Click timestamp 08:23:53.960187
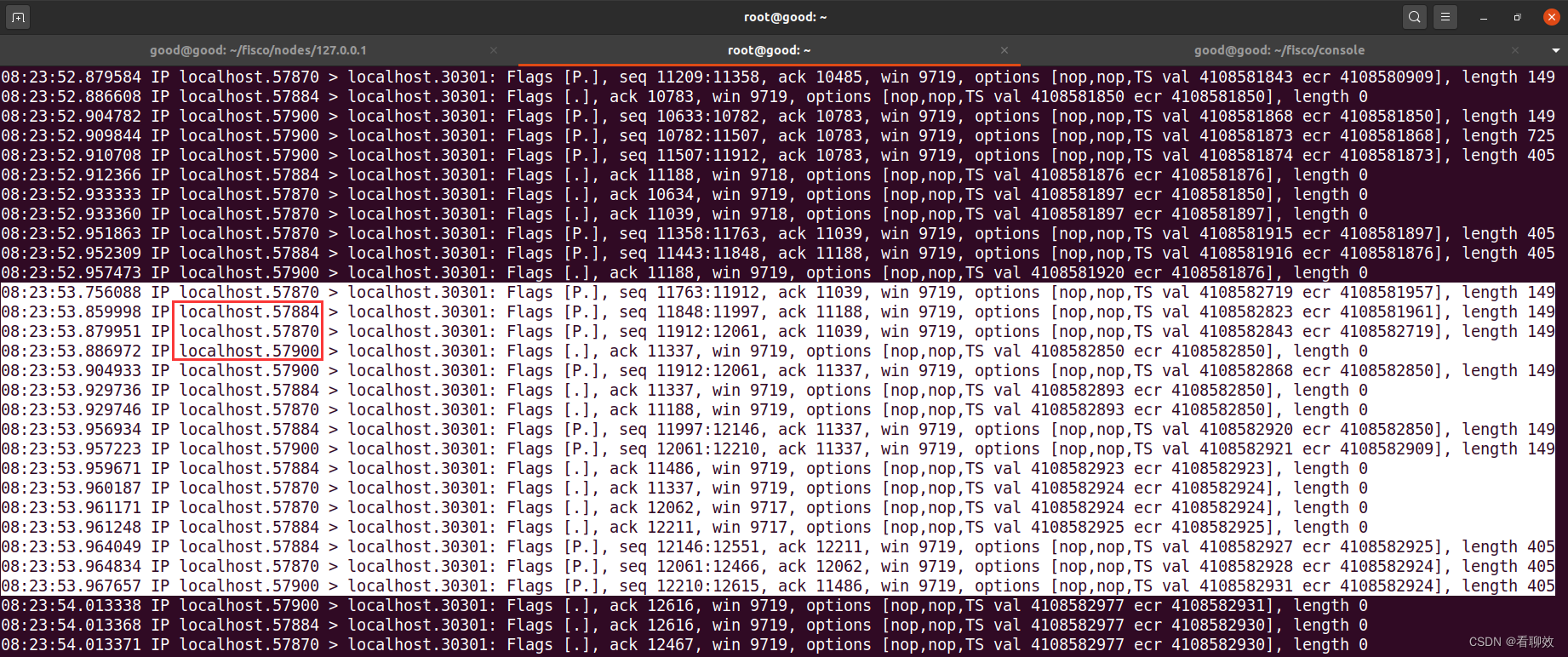Viewport: 1568px width, 657px height. pos(72,488)
